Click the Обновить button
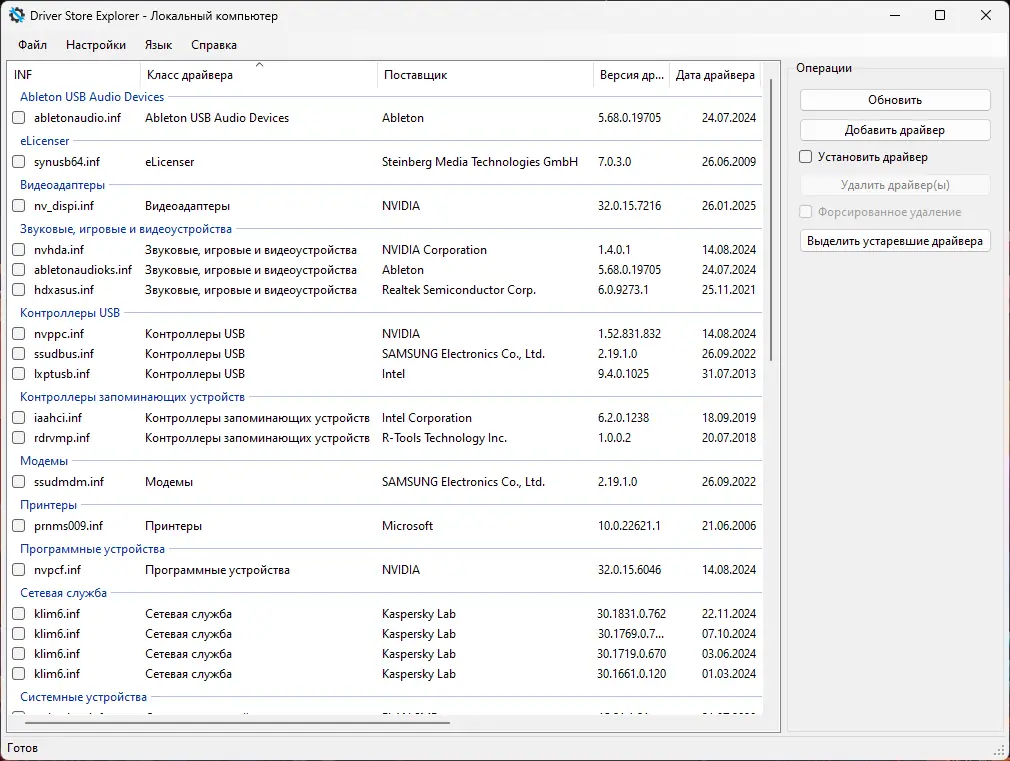Screen dimensions: 1010x761 click(895, 100)
